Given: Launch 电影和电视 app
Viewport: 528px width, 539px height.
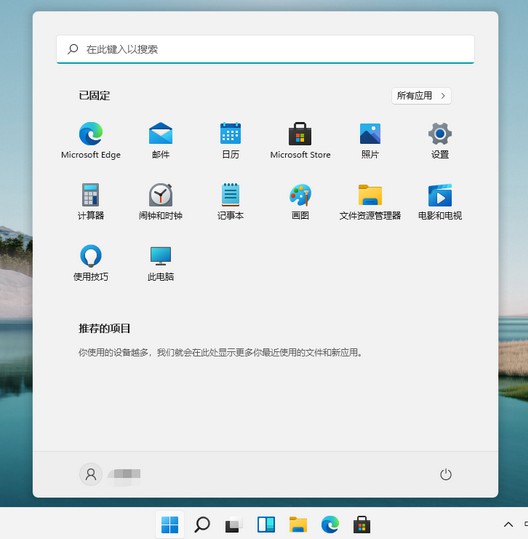Looking at the screenshot, I should (x=440, y=201).
